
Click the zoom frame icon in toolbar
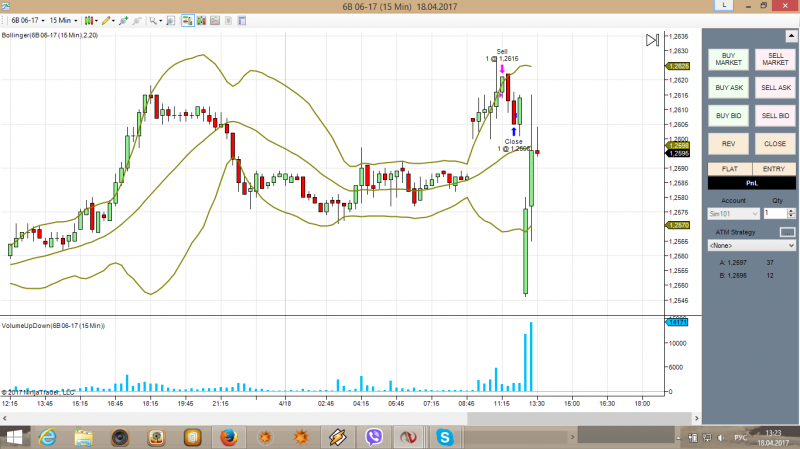pyautogui.click(x=171, y=20)
